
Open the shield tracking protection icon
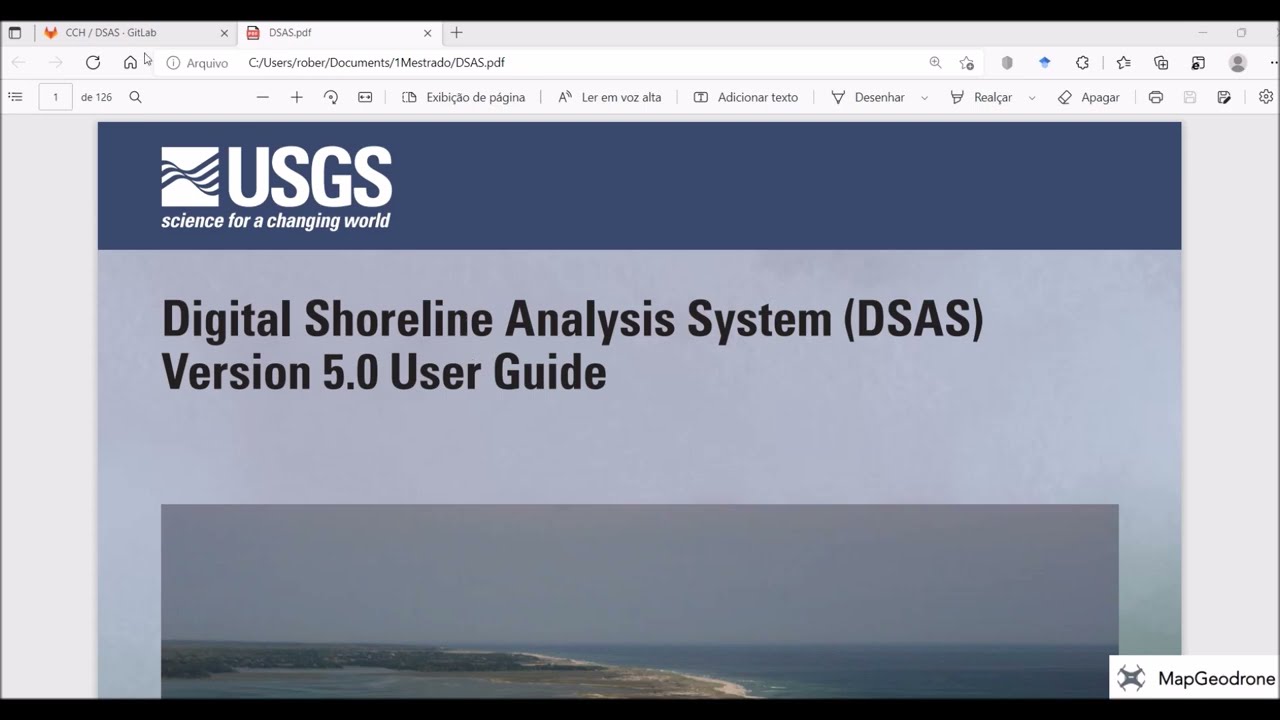(x=1007, y=62)
